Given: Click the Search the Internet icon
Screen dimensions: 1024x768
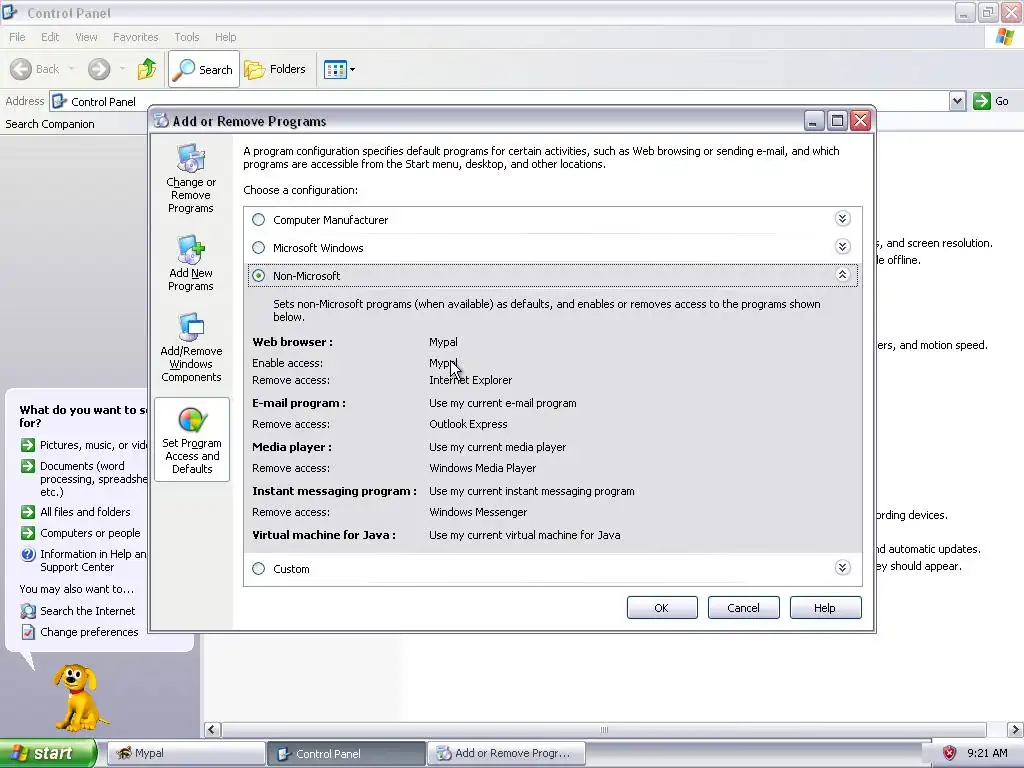Looking at the screenshot, I should pyautogui.click(x=27, y=611).
